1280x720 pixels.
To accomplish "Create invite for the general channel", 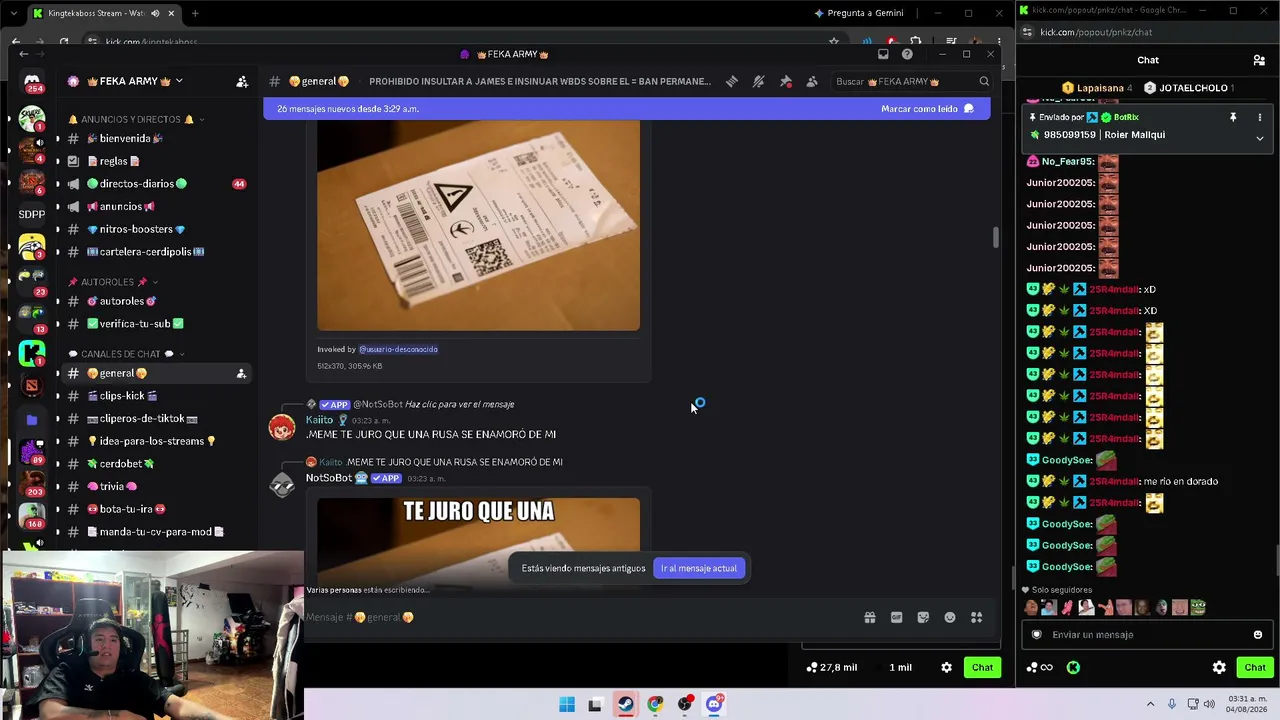I will tap(241, 373).
